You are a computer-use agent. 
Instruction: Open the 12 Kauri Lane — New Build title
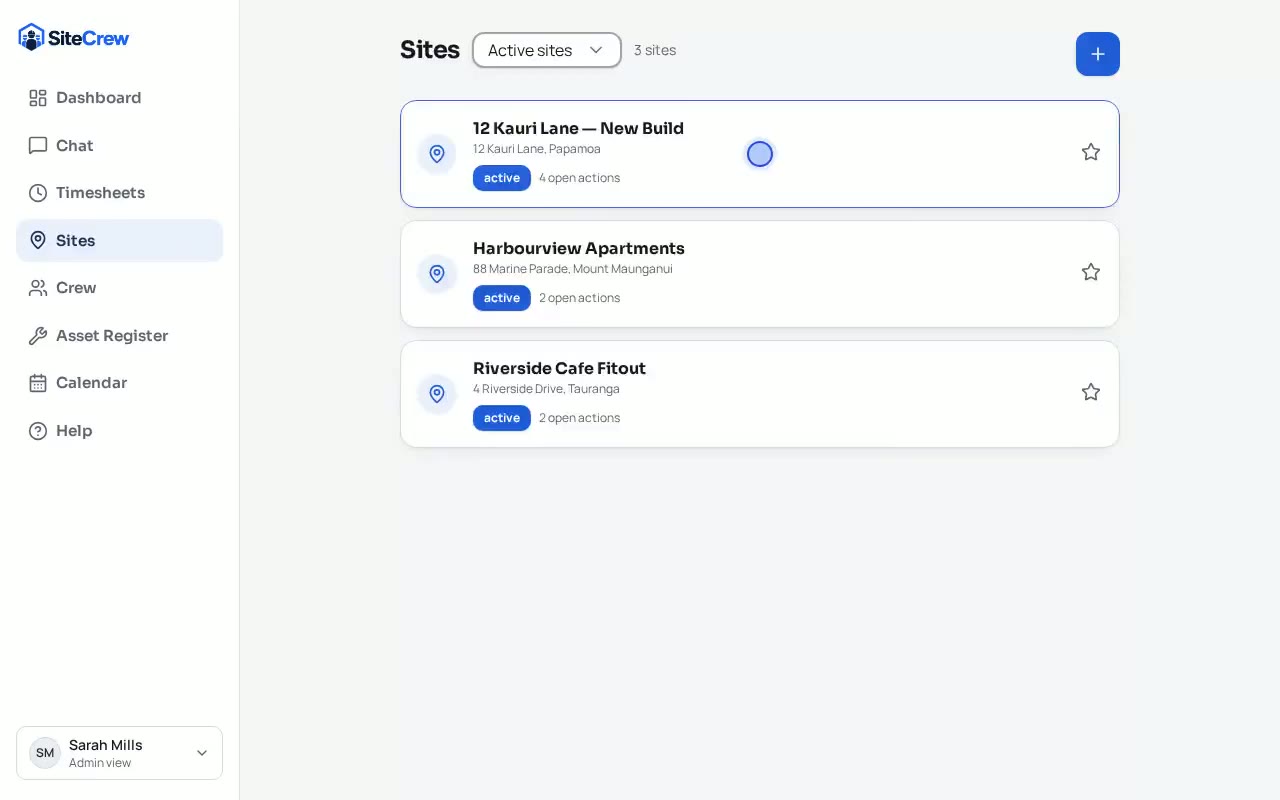(578, 128)
